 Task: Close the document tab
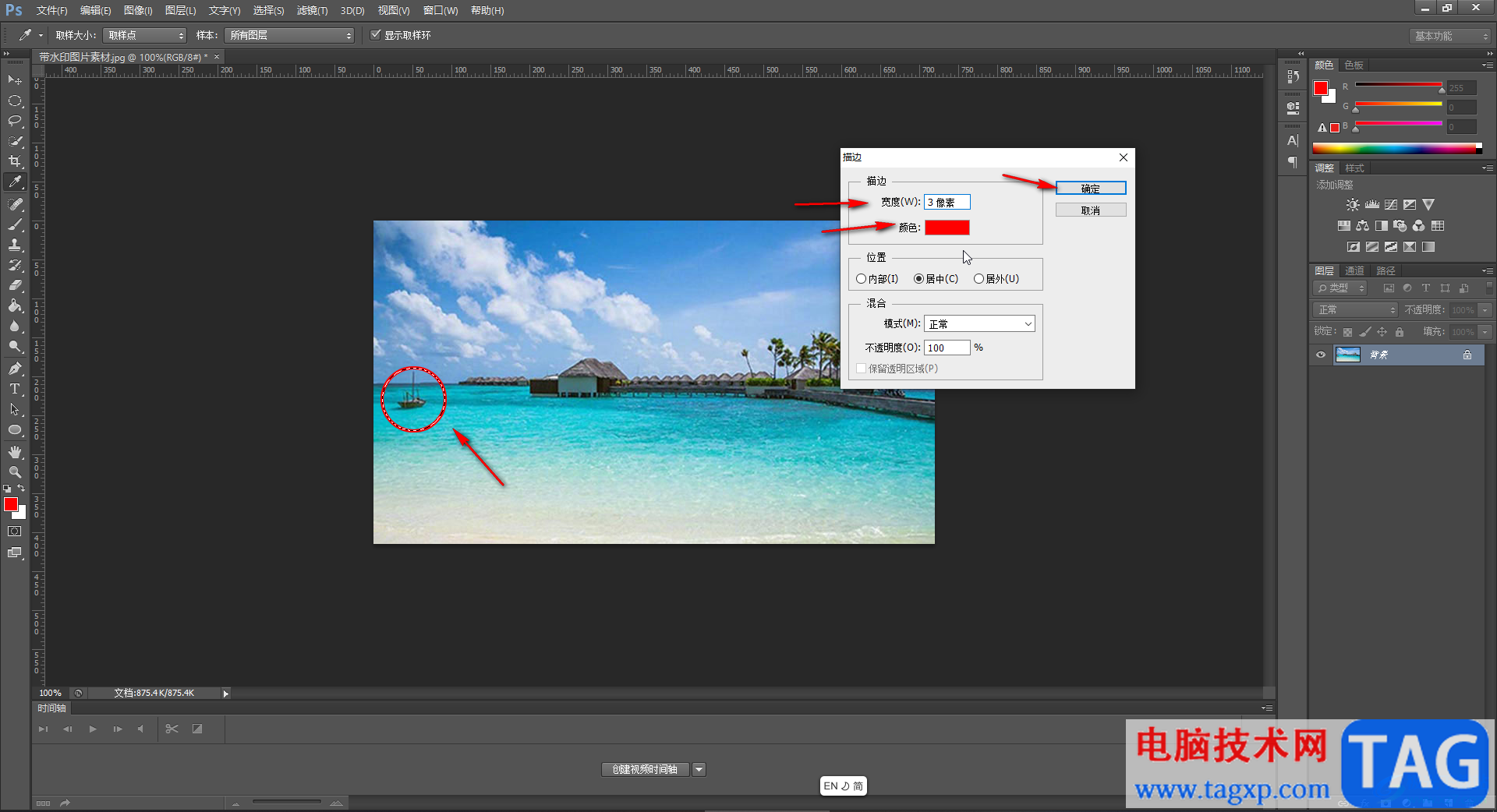click(217, 56)
